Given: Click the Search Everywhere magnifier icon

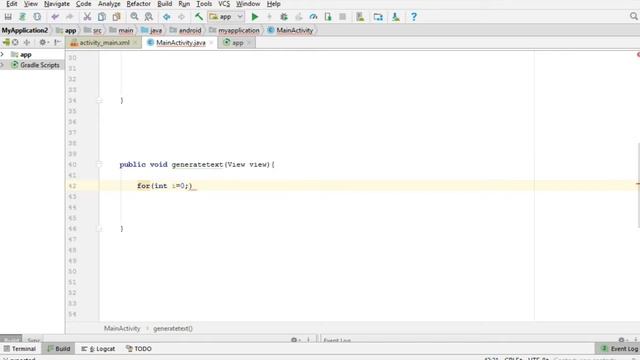Looking at the screenshot, I should point(633,16).
